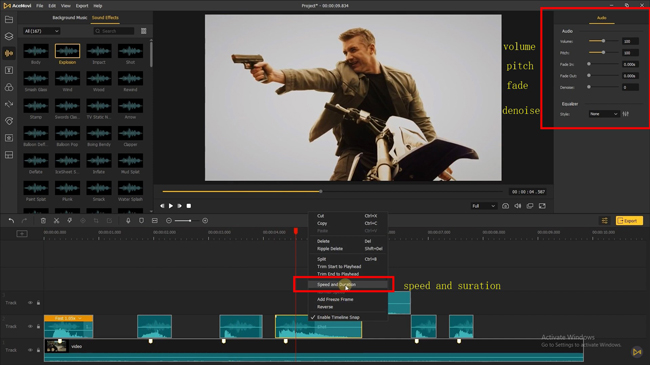
Task: Redo the last undone action
Action: 24,221
